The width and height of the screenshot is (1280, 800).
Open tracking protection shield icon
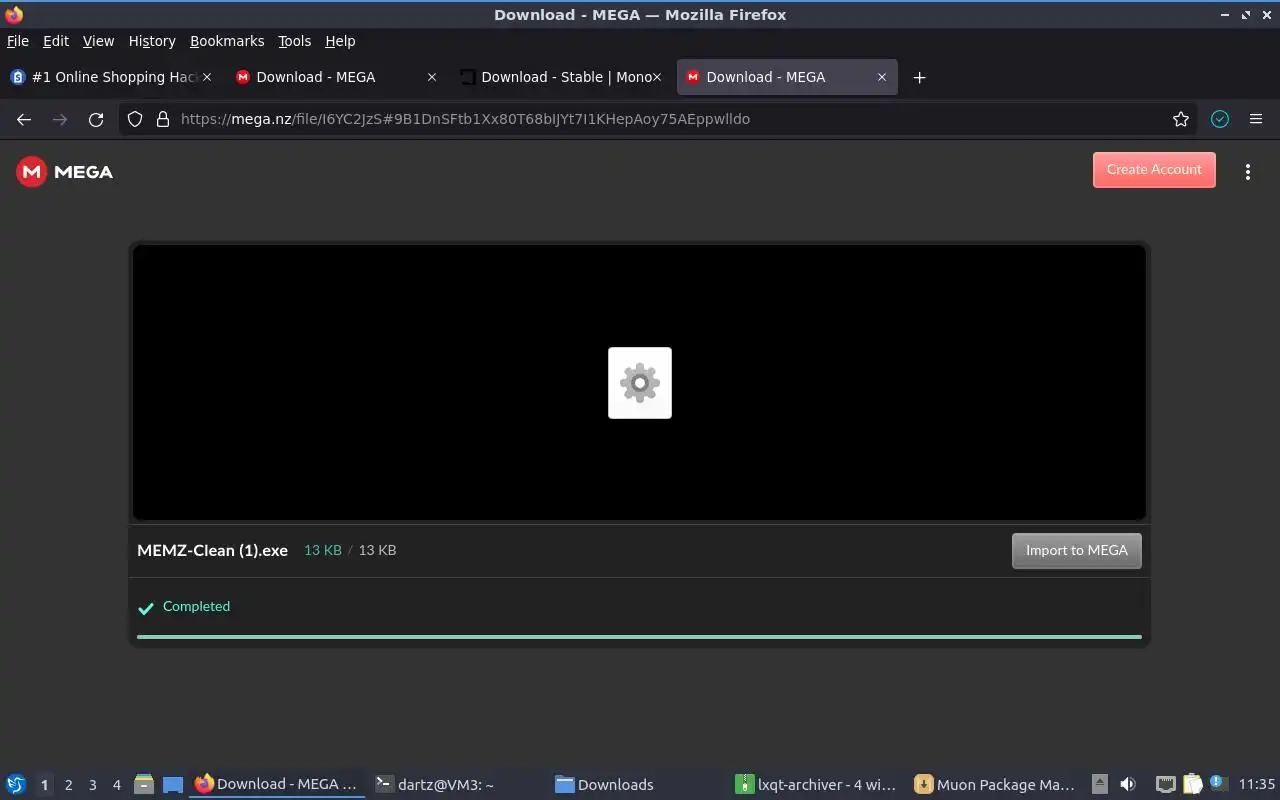coord(136,119)
